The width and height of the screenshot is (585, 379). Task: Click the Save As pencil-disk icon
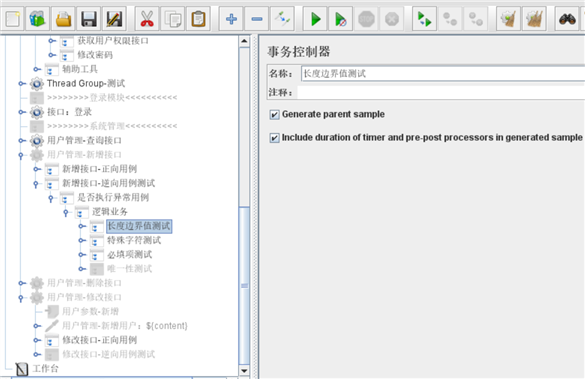click(114, 19)
